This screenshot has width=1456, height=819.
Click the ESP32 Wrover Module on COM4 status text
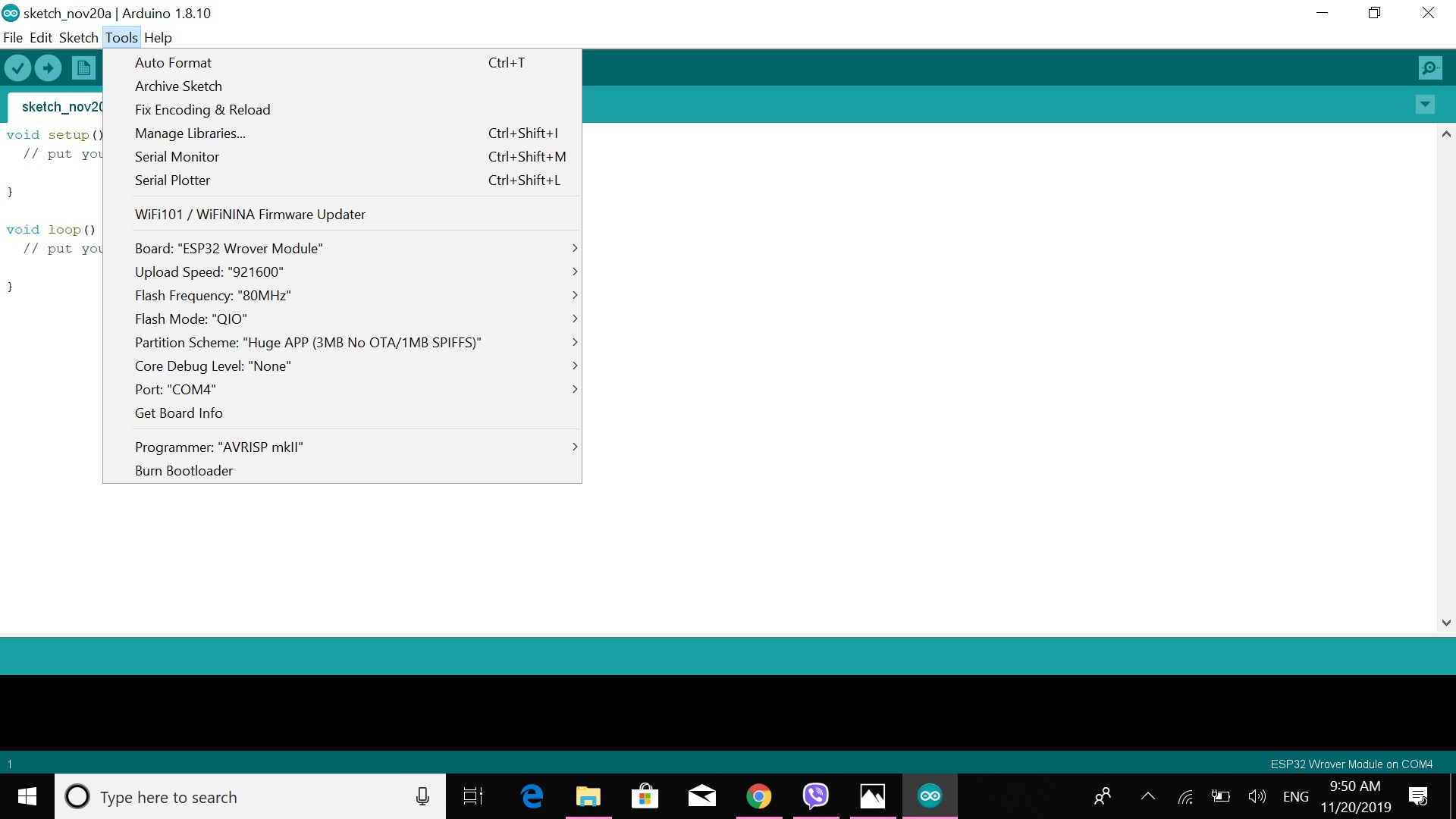pos(1351,764)
